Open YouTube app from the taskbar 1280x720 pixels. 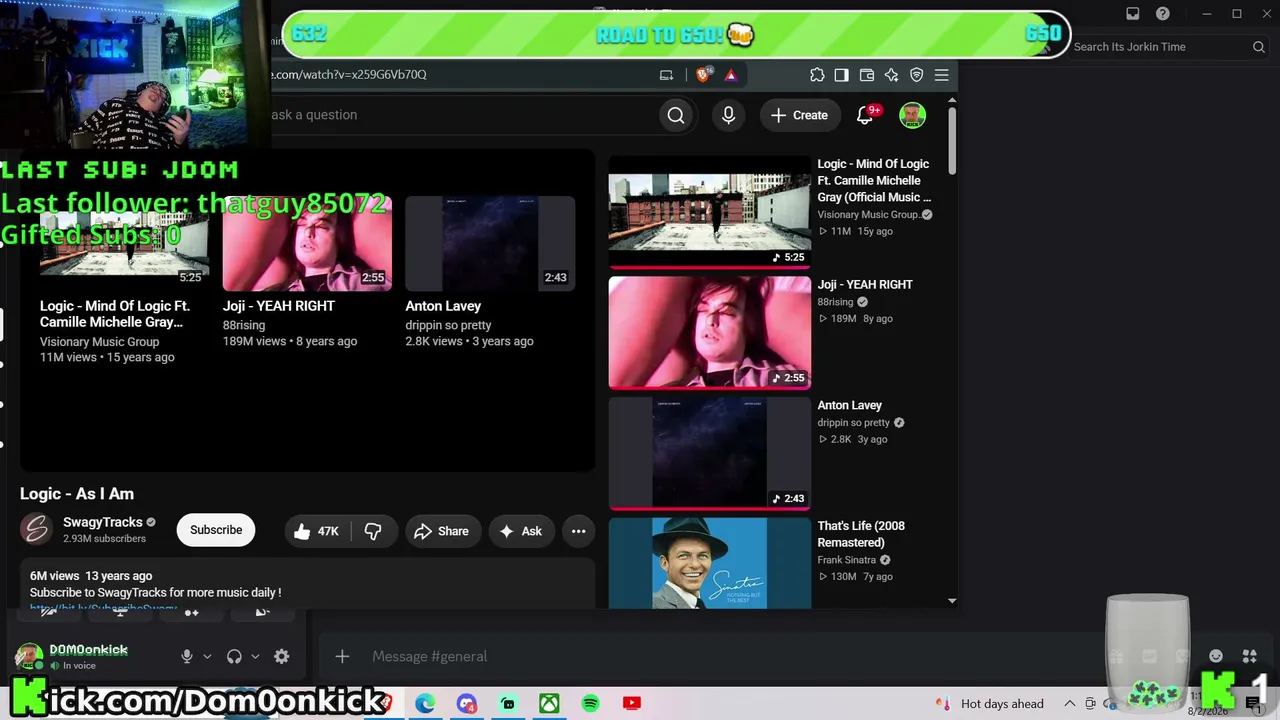tap(631, 704)
